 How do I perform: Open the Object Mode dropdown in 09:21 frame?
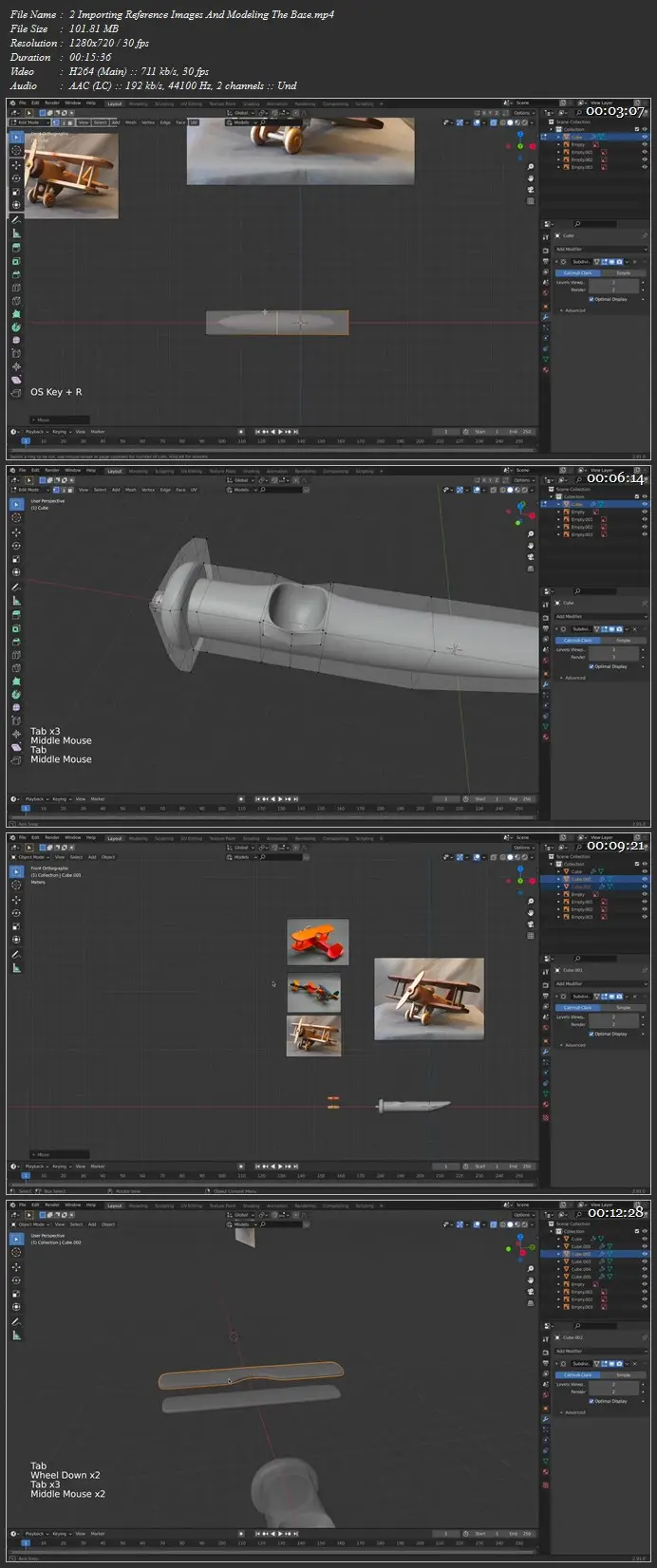click(31, 857)
